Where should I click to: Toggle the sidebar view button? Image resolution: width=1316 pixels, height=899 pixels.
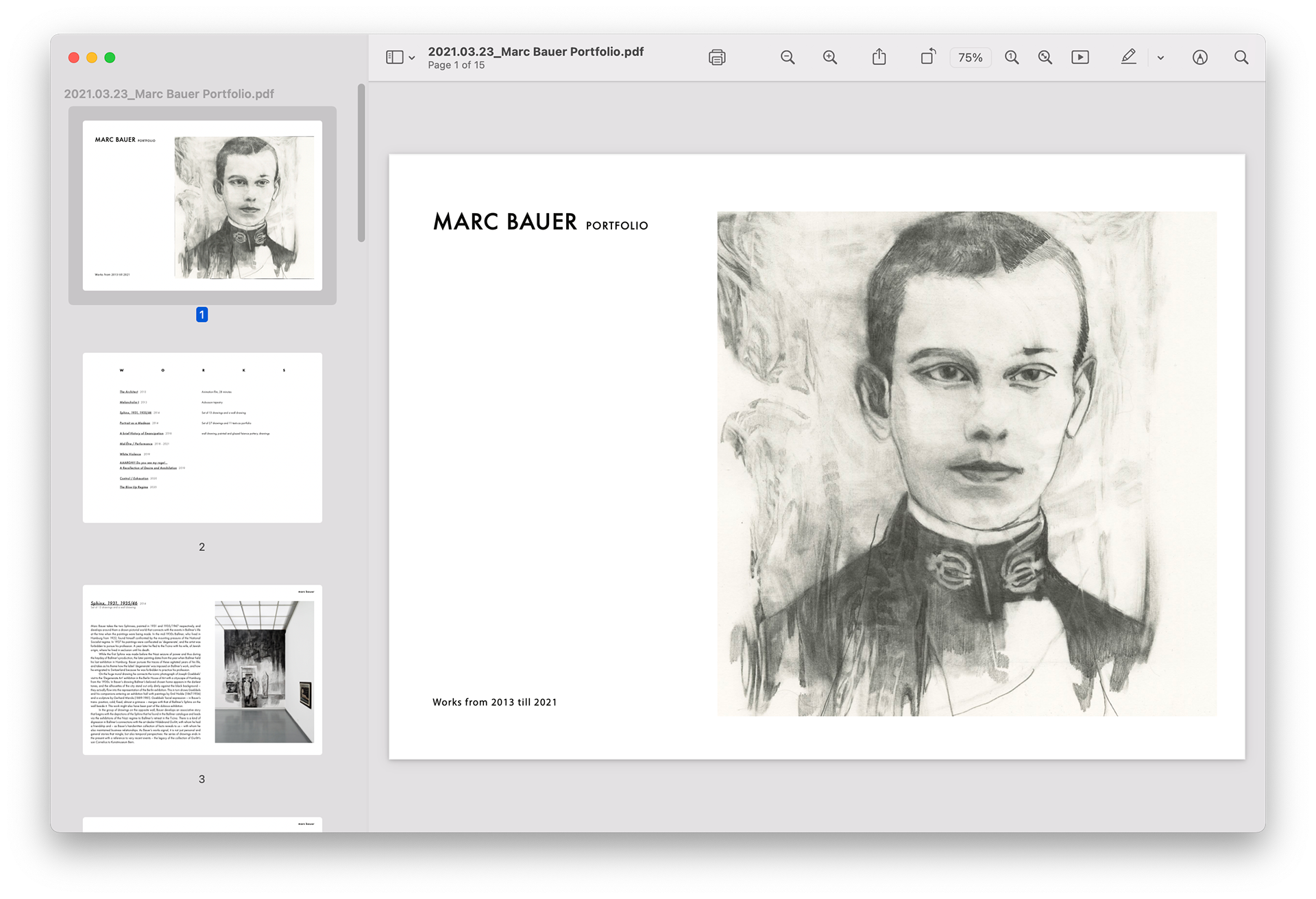pos(394,58)
